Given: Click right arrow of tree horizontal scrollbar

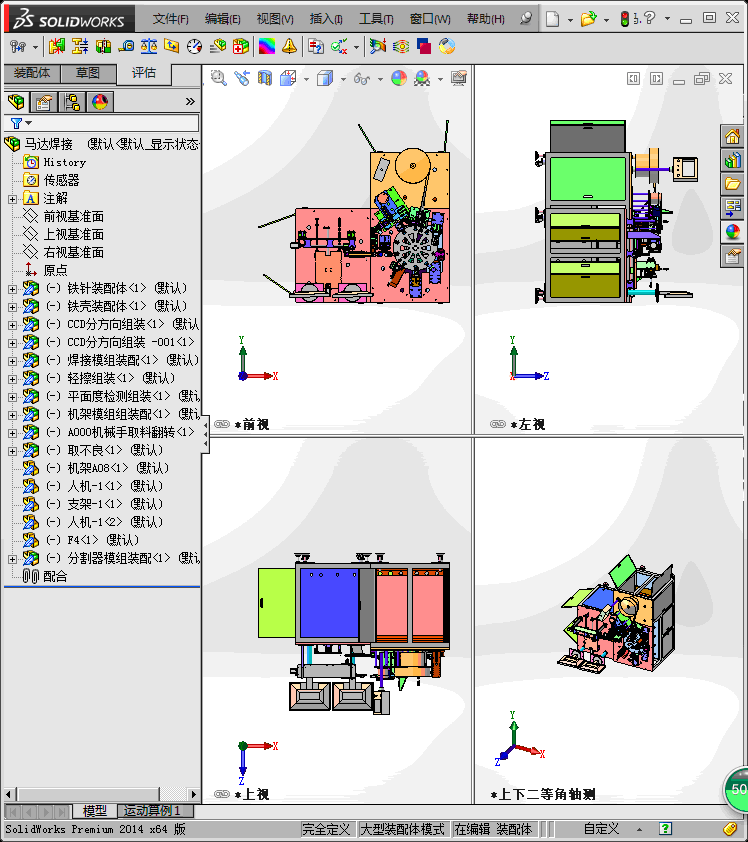Looking at the screenshot, I should tap(193, 794).
